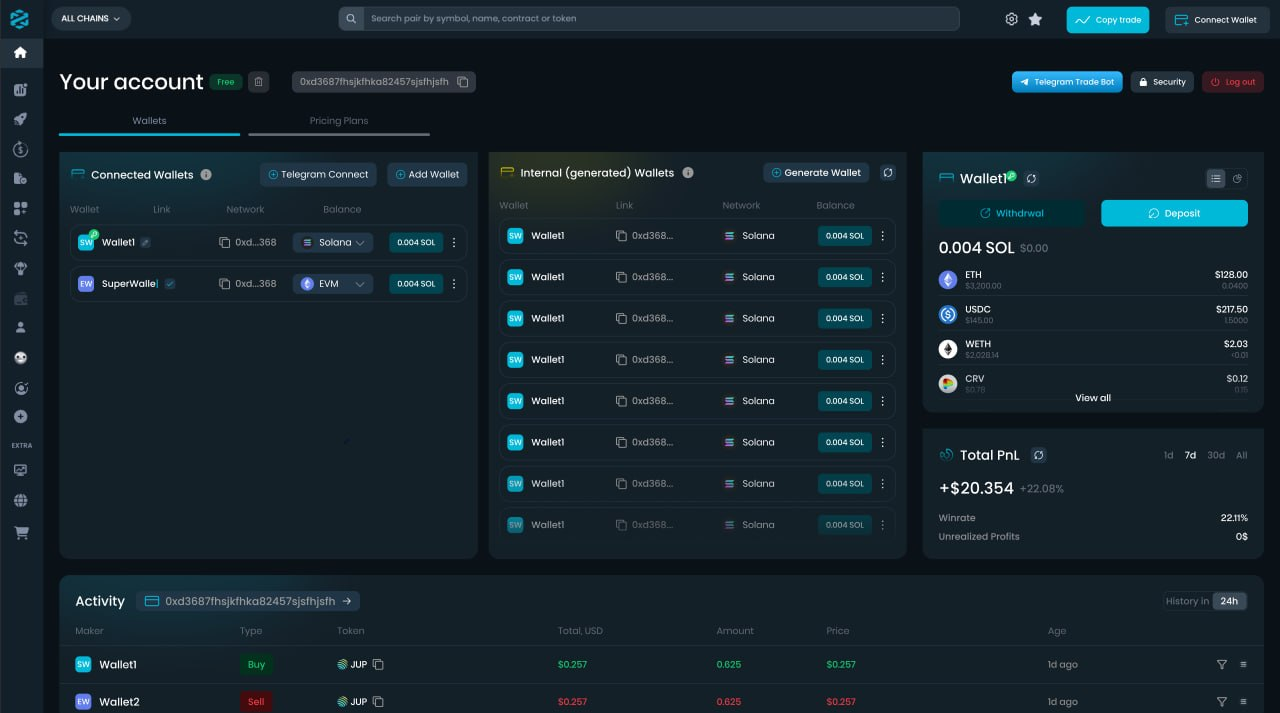Filter the Wallet2 activity row
The height and width of the screenshot is (713, 1280).
1221,702
